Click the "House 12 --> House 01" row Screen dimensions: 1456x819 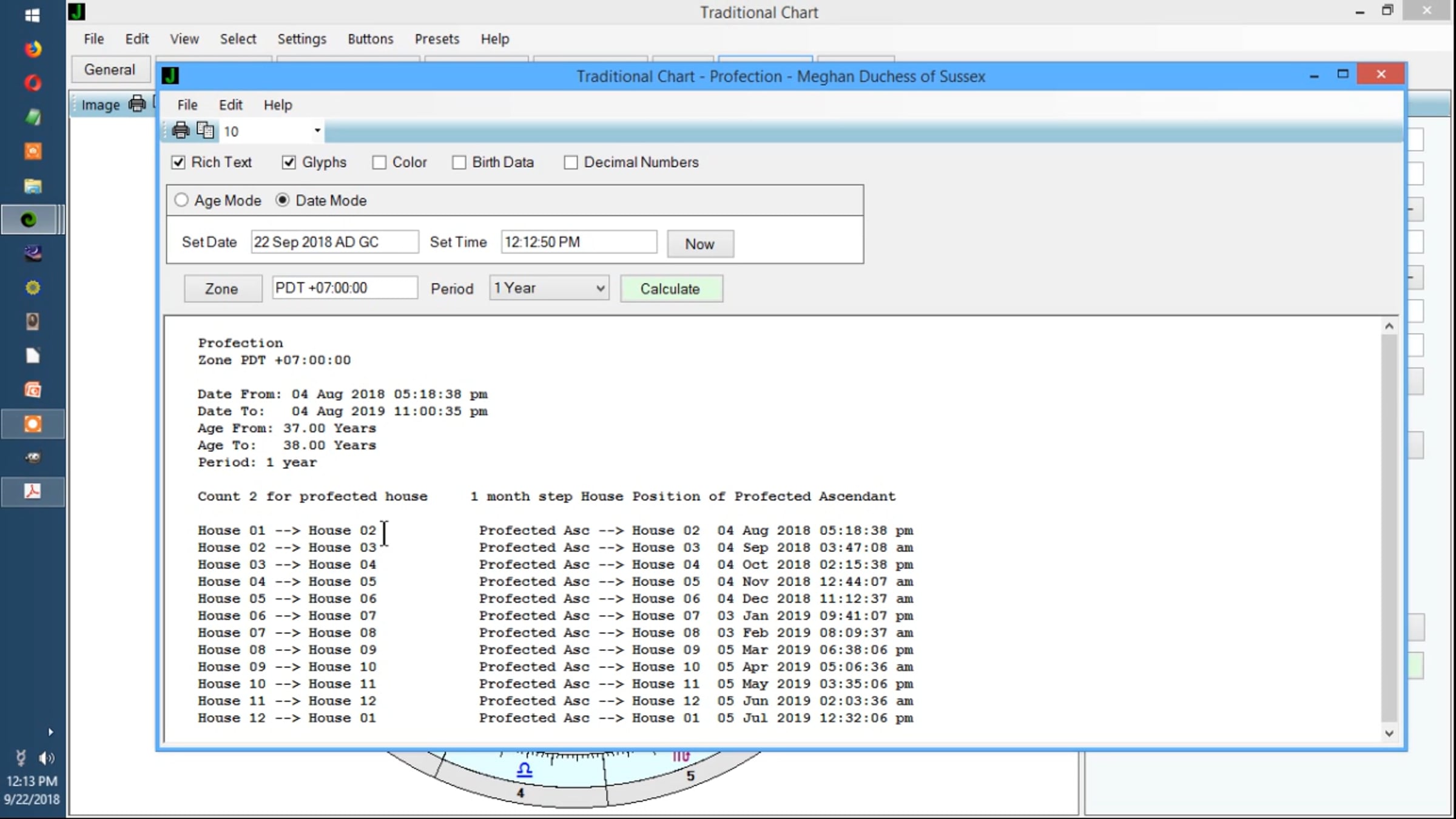(287, 718)
